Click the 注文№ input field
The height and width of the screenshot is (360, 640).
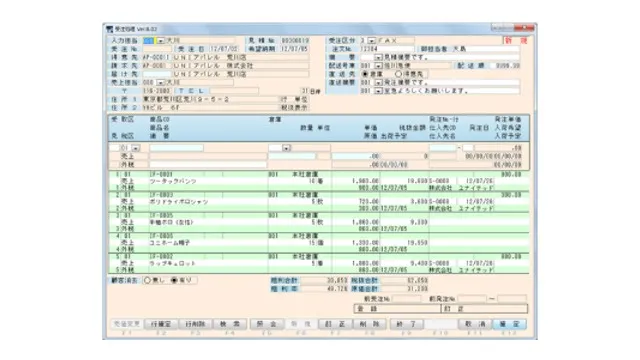387,49
